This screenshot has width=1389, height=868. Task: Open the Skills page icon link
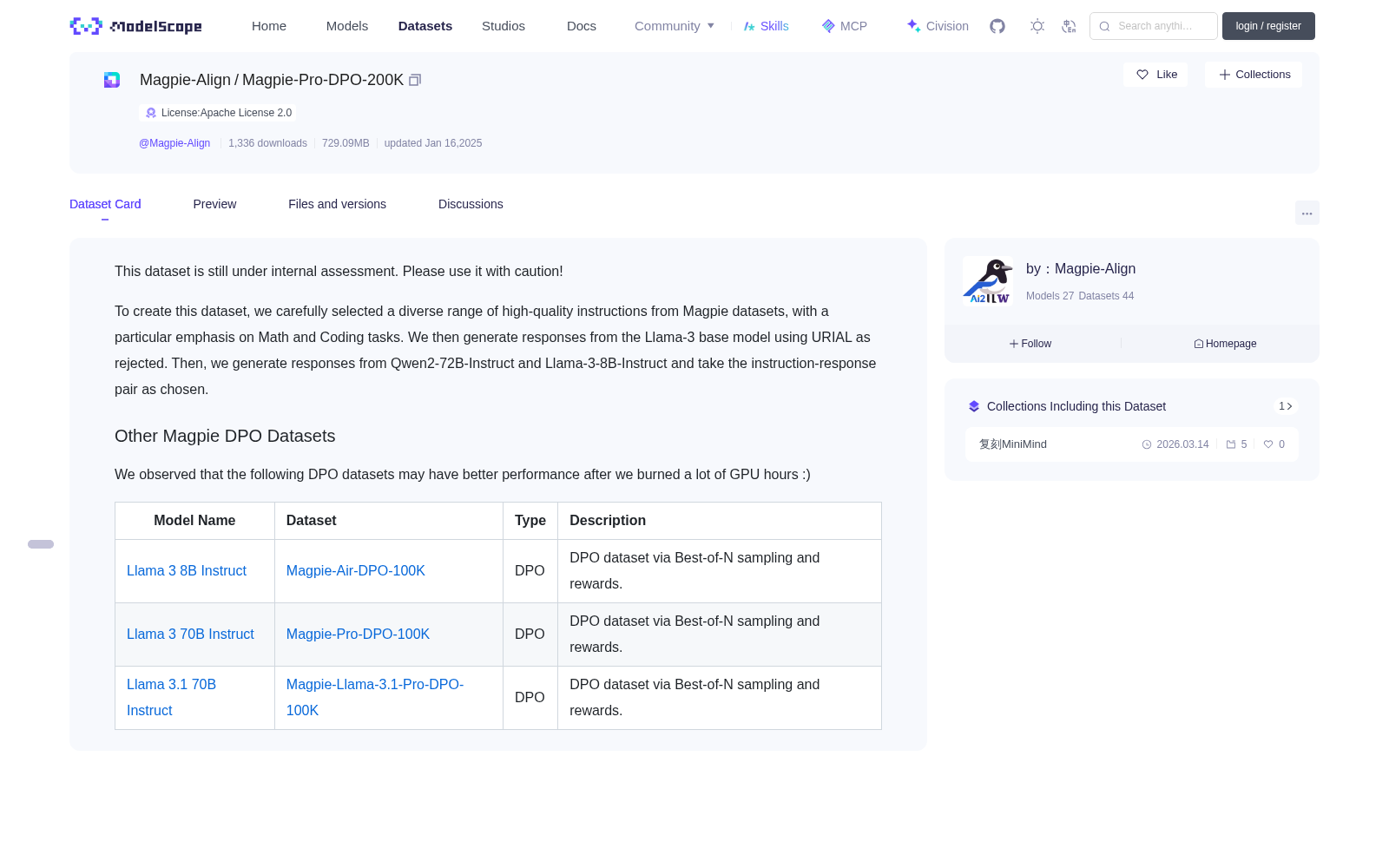(766, 26)
